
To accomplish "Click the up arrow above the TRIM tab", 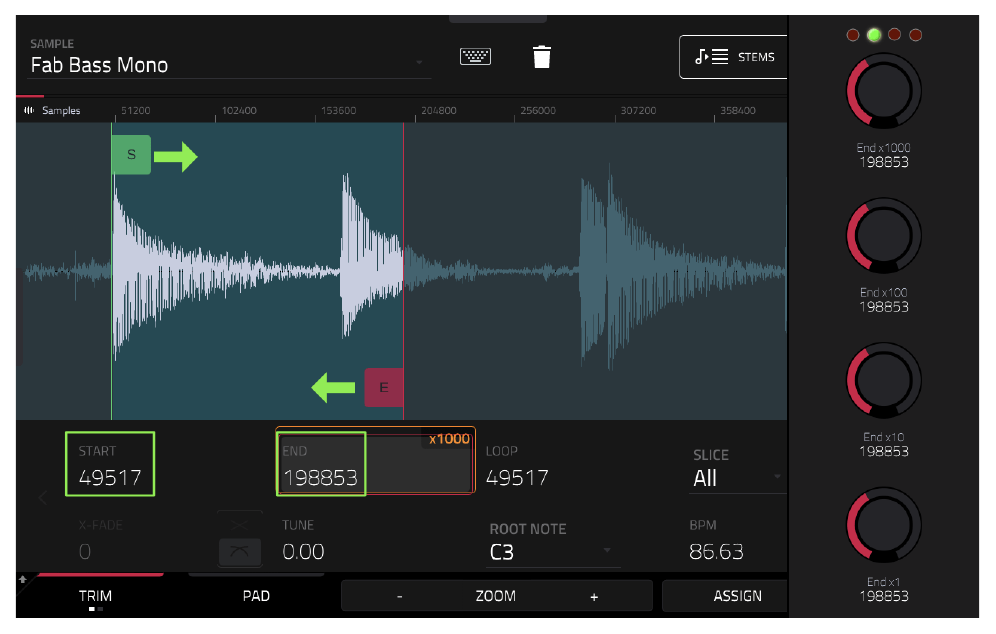I will tap(23, 579).
